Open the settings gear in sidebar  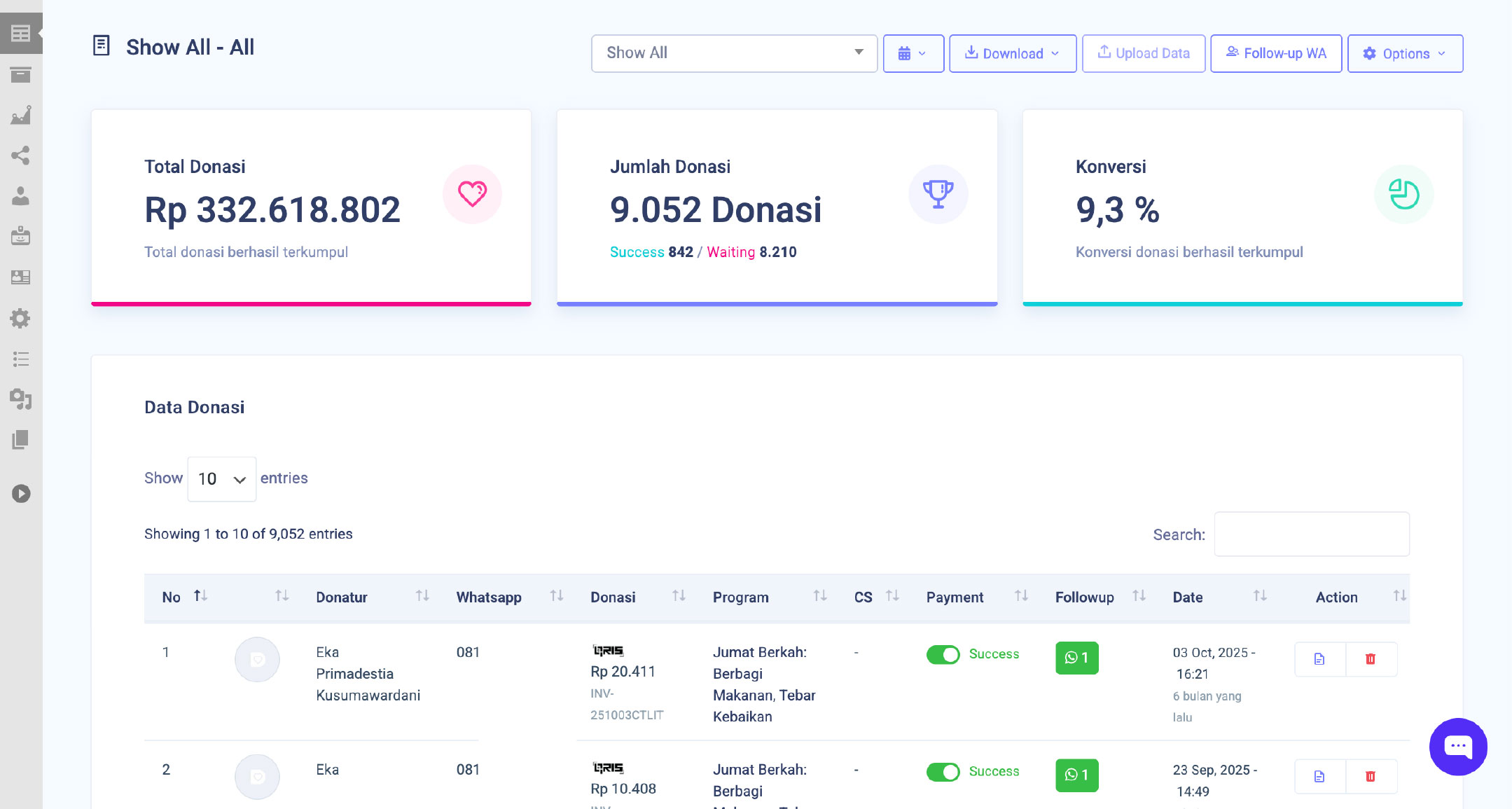pos(21,319)
